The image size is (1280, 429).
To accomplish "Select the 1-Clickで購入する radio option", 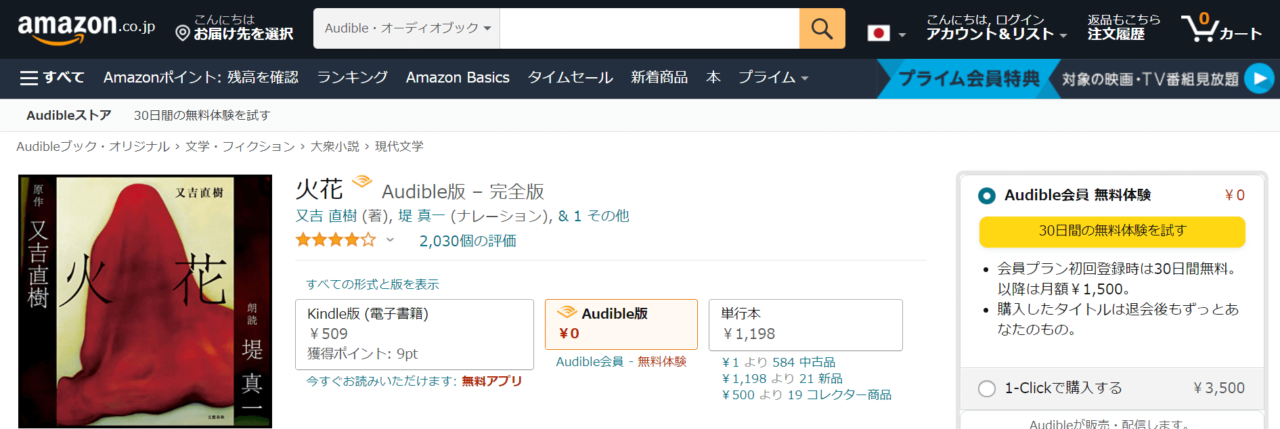I will coord(987,388).
